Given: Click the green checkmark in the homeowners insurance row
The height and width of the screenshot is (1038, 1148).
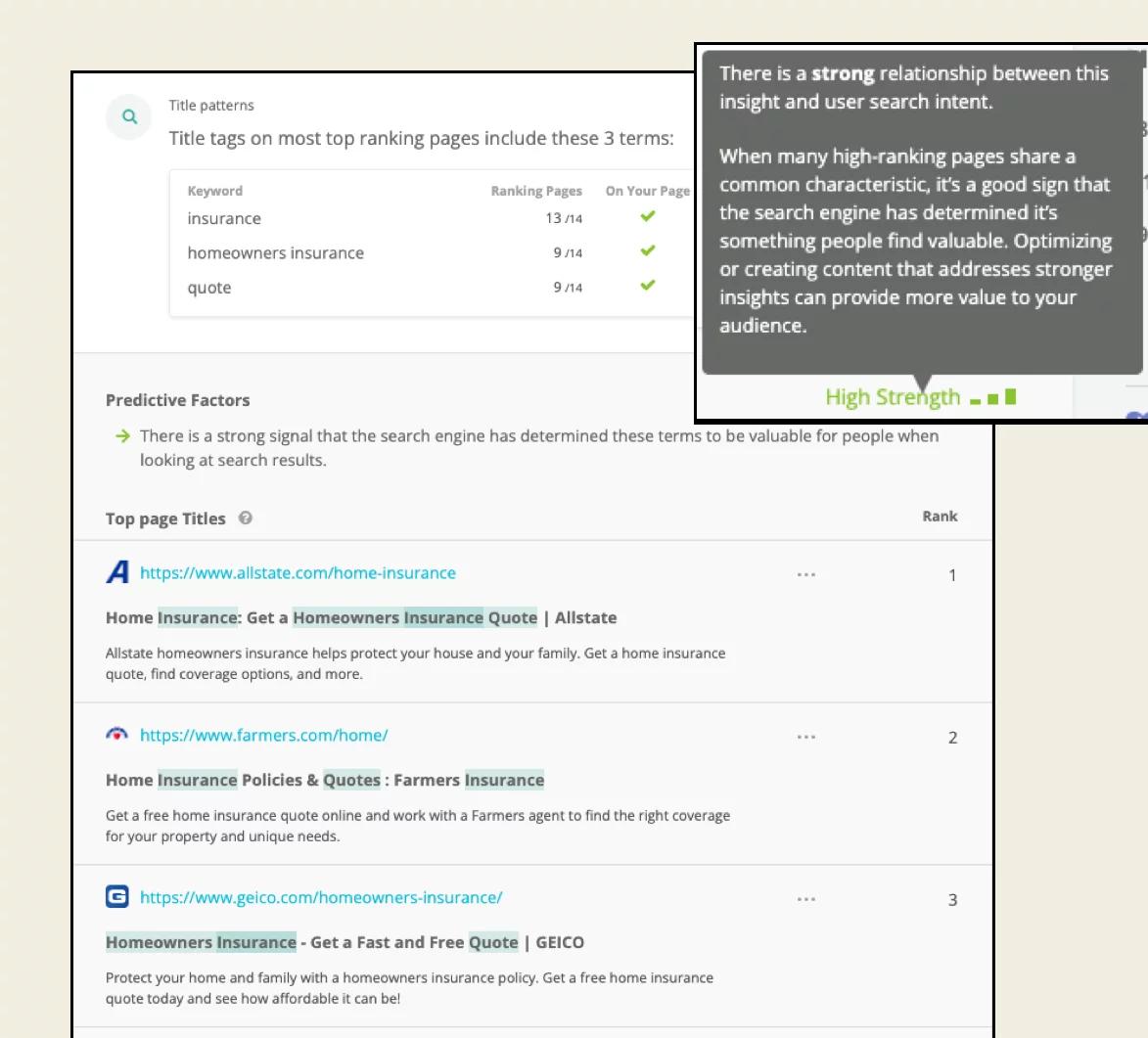Looking at the screenshot, I should [x=647, y=250].
